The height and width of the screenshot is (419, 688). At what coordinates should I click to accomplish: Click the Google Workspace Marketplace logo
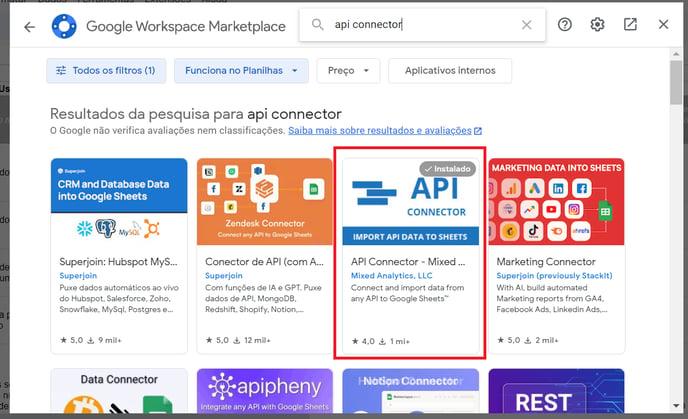[64, 26]
